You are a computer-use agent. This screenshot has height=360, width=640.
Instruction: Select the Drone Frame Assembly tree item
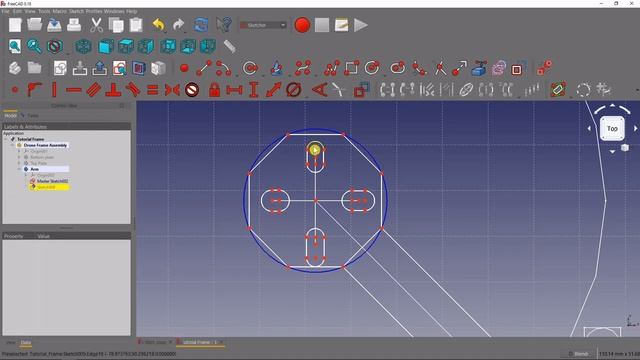(x=45, y=145)
